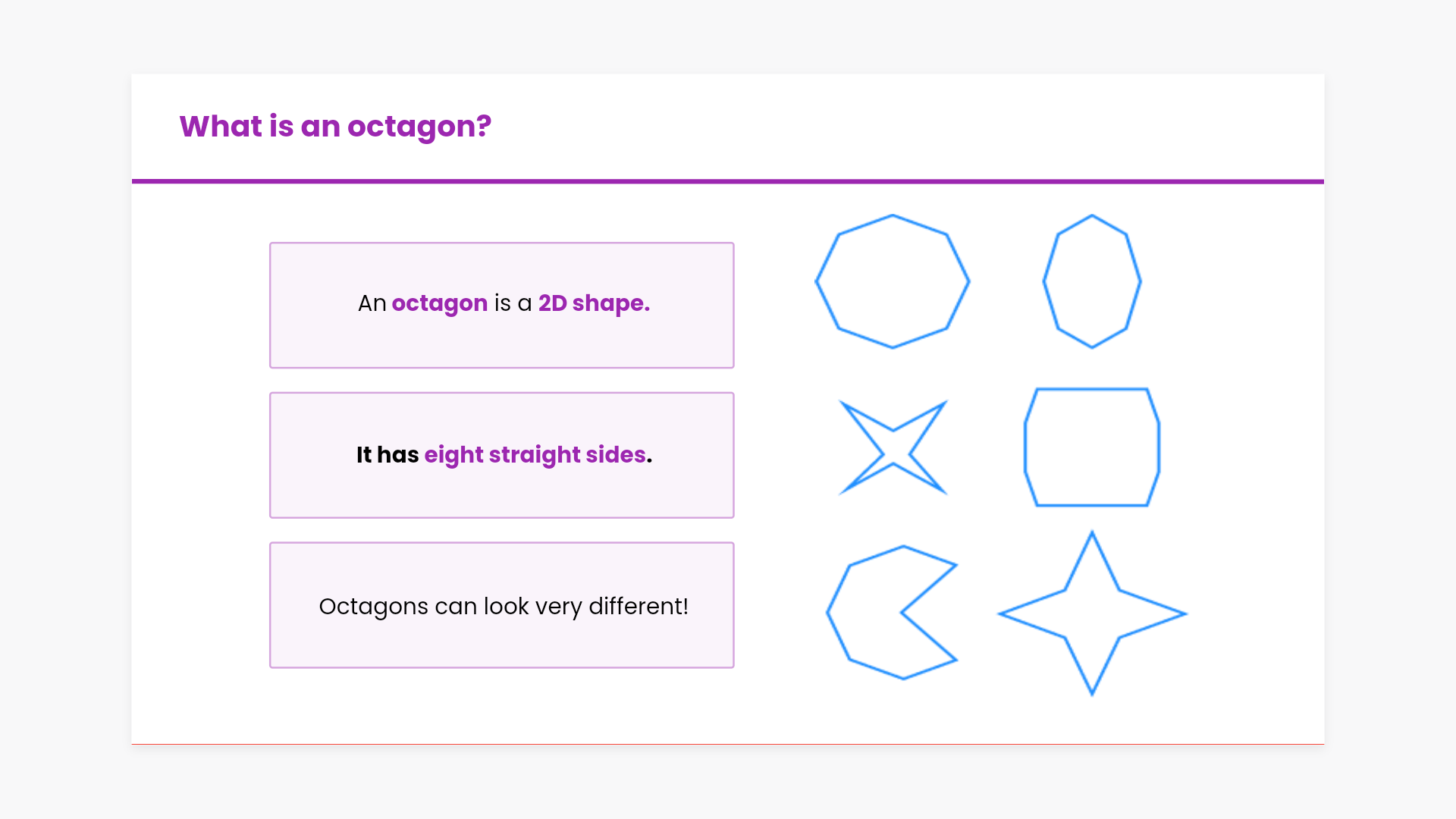
Task: Click the purple '2D shape.' text
Action: coord(594,303)
